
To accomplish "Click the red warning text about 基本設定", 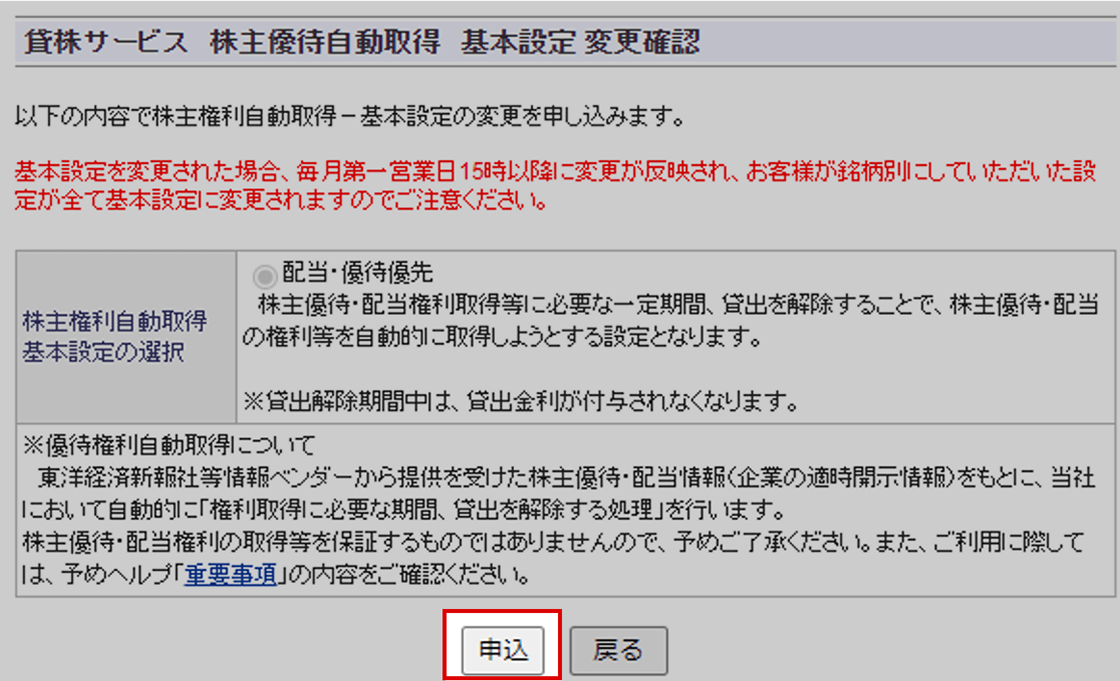I will point(555,186).
